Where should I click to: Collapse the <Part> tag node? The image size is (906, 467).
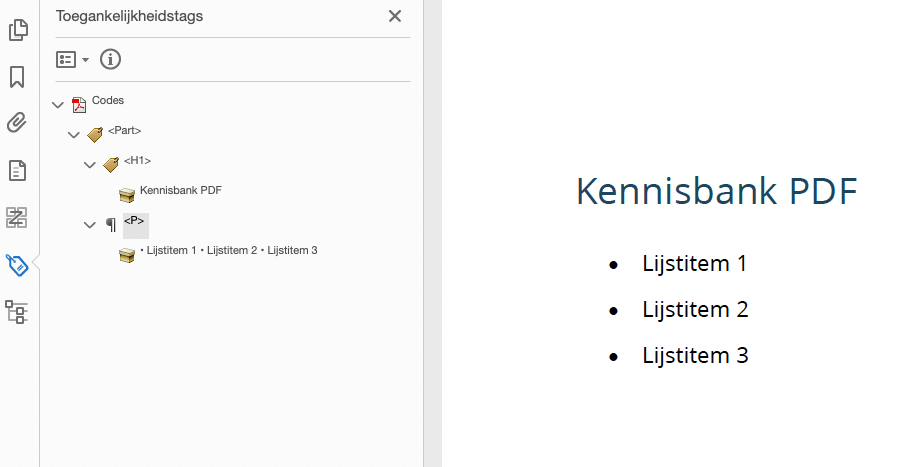pos(73,135)
